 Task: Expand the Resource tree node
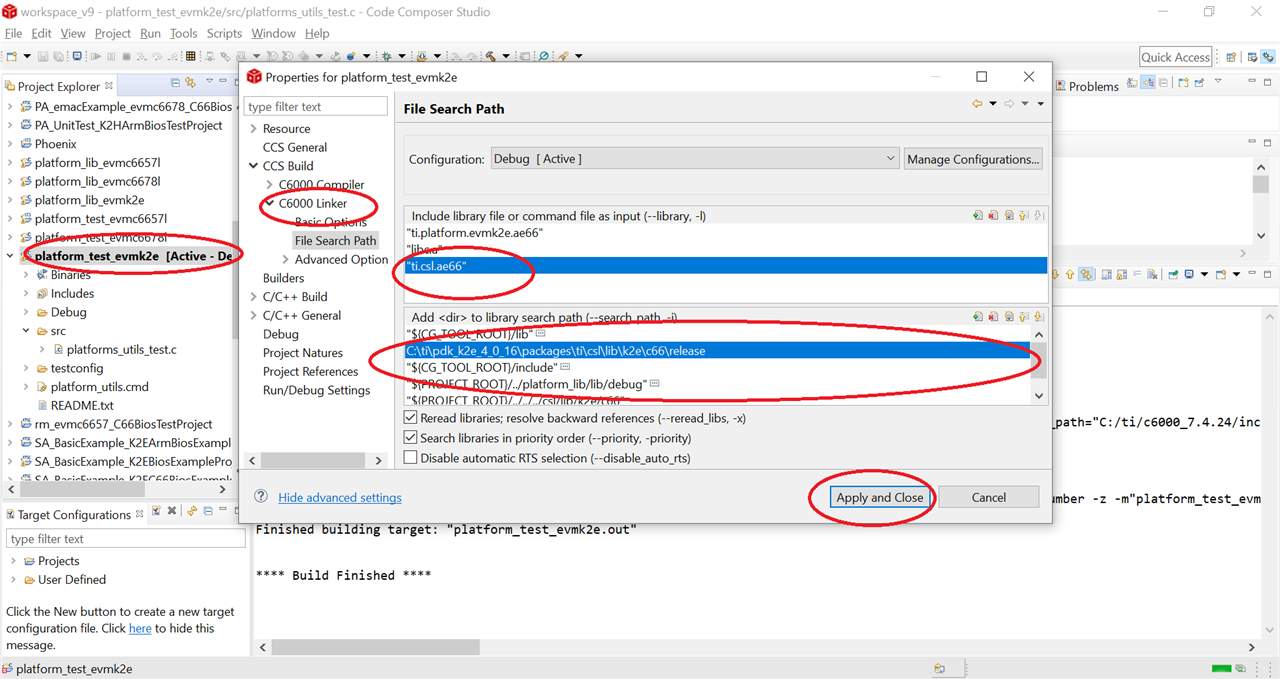pyautogui.click(x=254, y=129)
